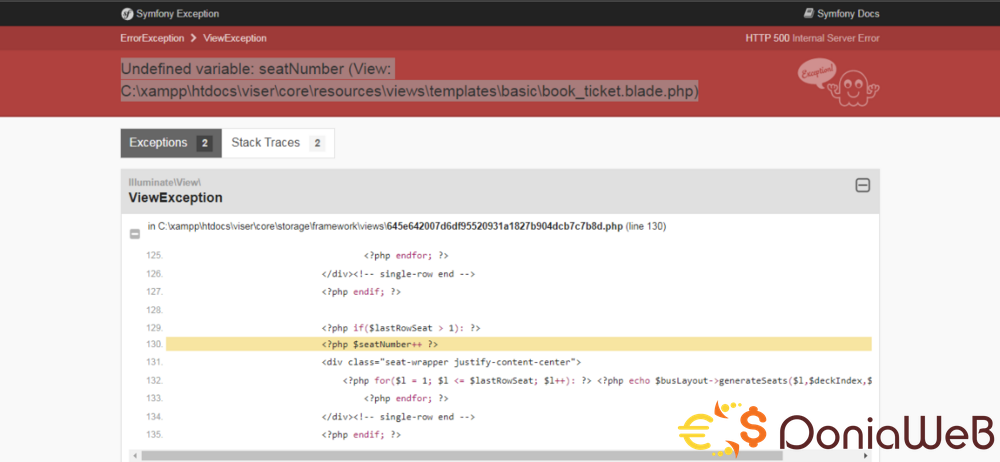Click the Stack Traces count badge
The width and height of the screenshot is (1000, 462).
point(317,143)
